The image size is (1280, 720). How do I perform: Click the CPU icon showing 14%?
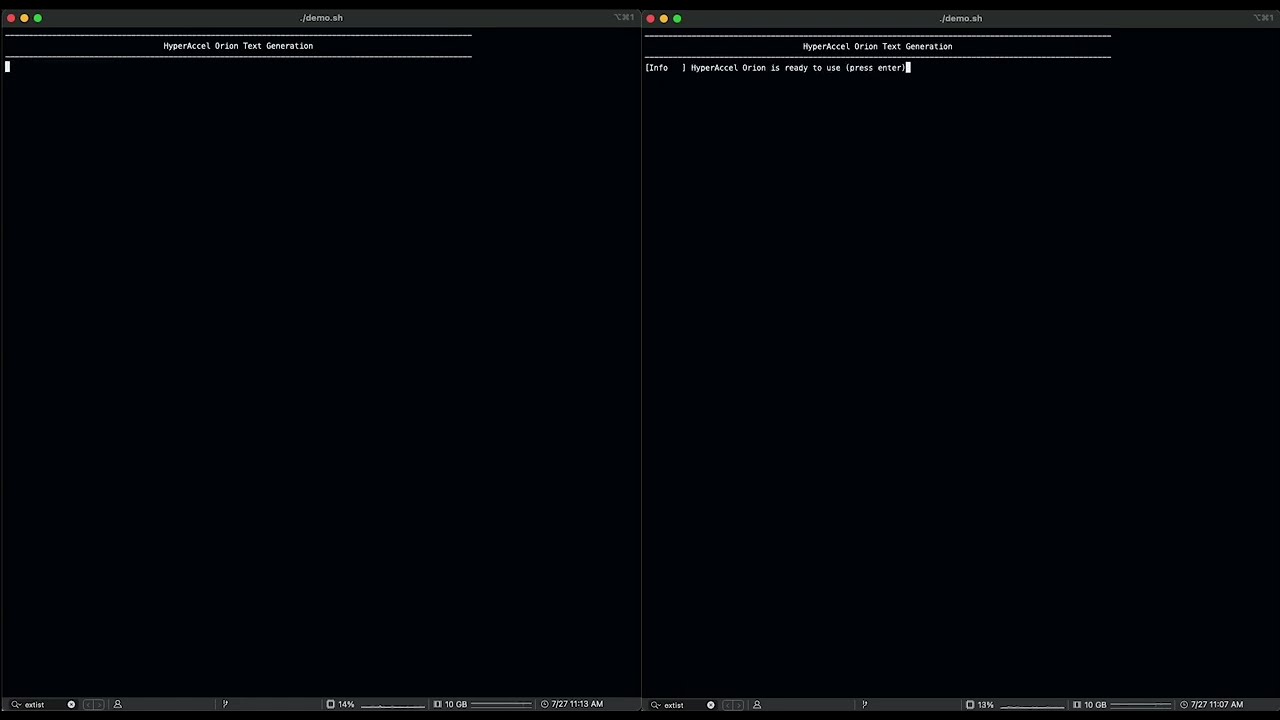(330, 704)
